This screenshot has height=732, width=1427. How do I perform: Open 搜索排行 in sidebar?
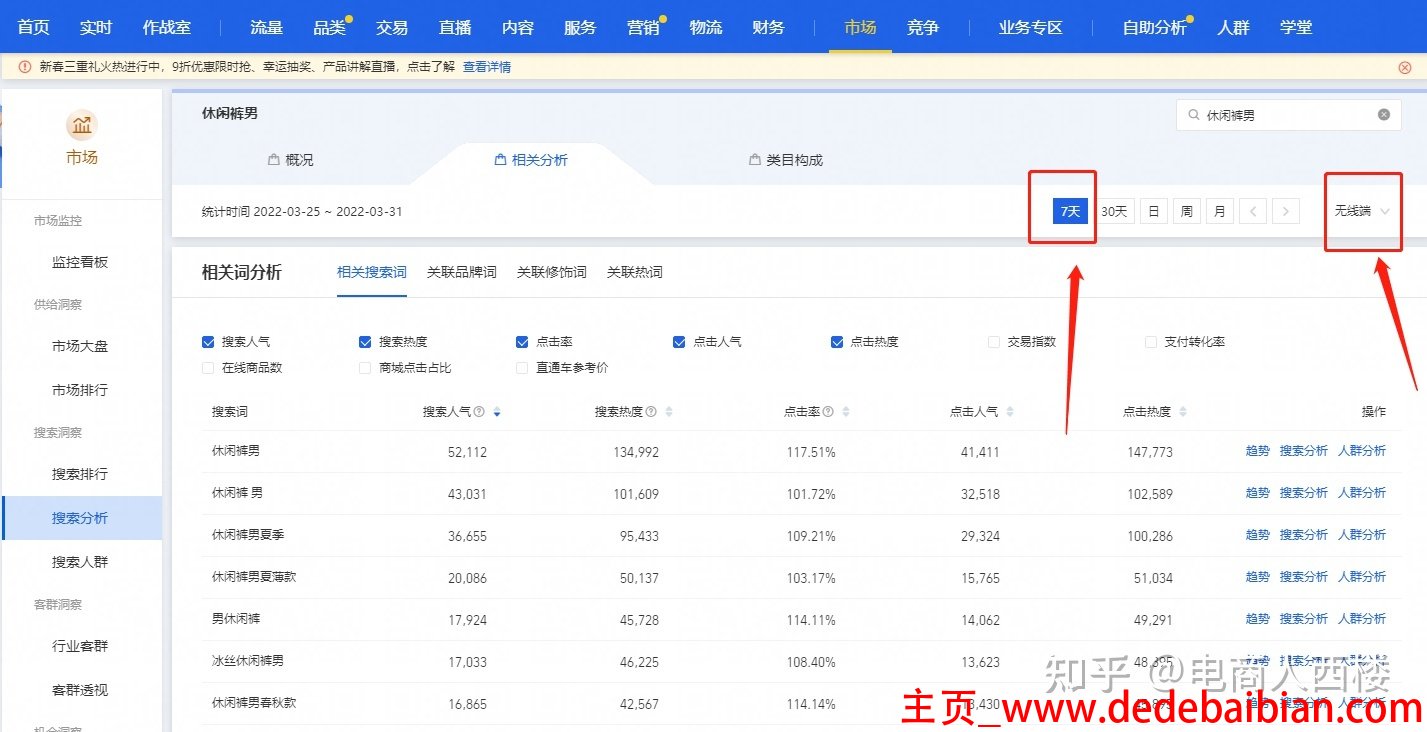pos(80,474)
